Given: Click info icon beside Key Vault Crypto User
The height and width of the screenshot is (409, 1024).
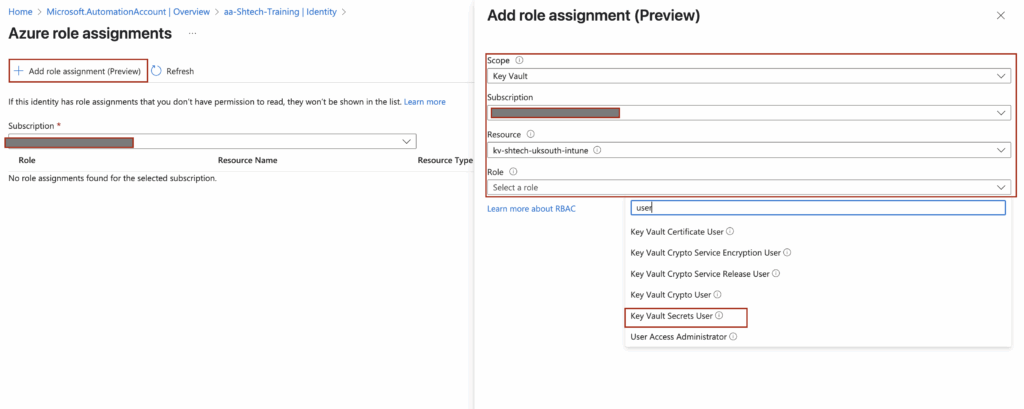Looking at the screenshot, I should click(717, 295).
